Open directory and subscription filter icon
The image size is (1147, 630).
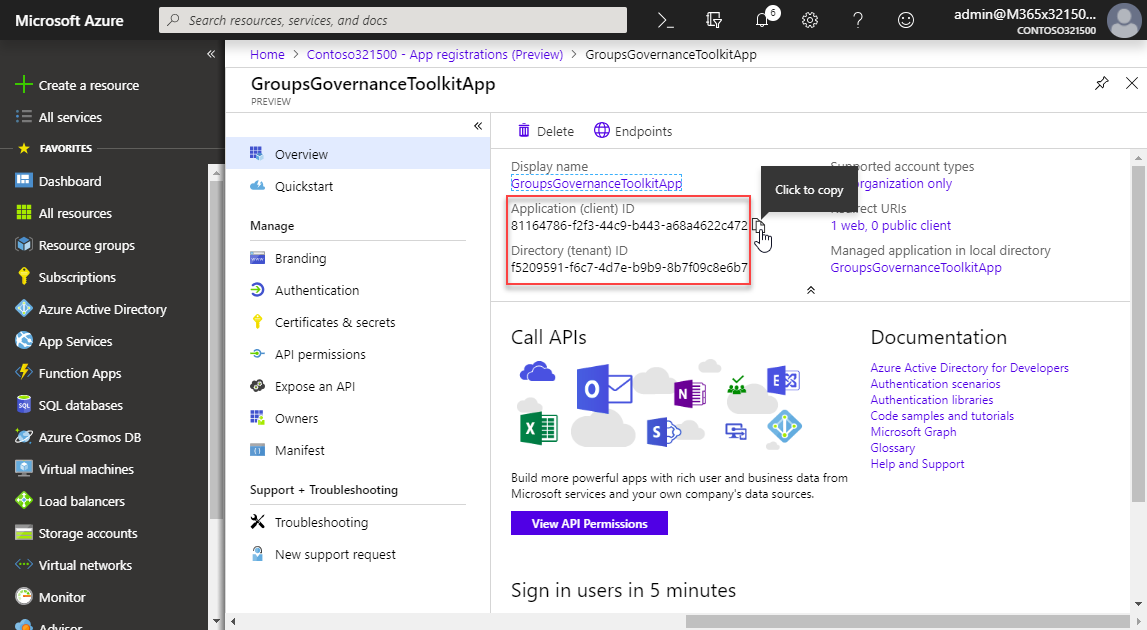[713, 20]
